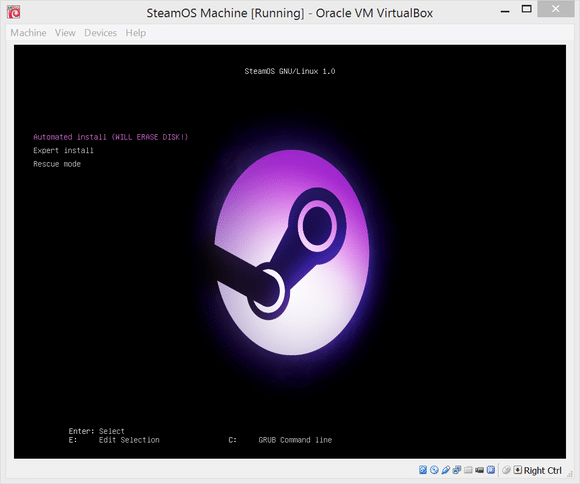Click the shared folders status icon
Viewport: 580px width, 484px height.
point(468,470)
